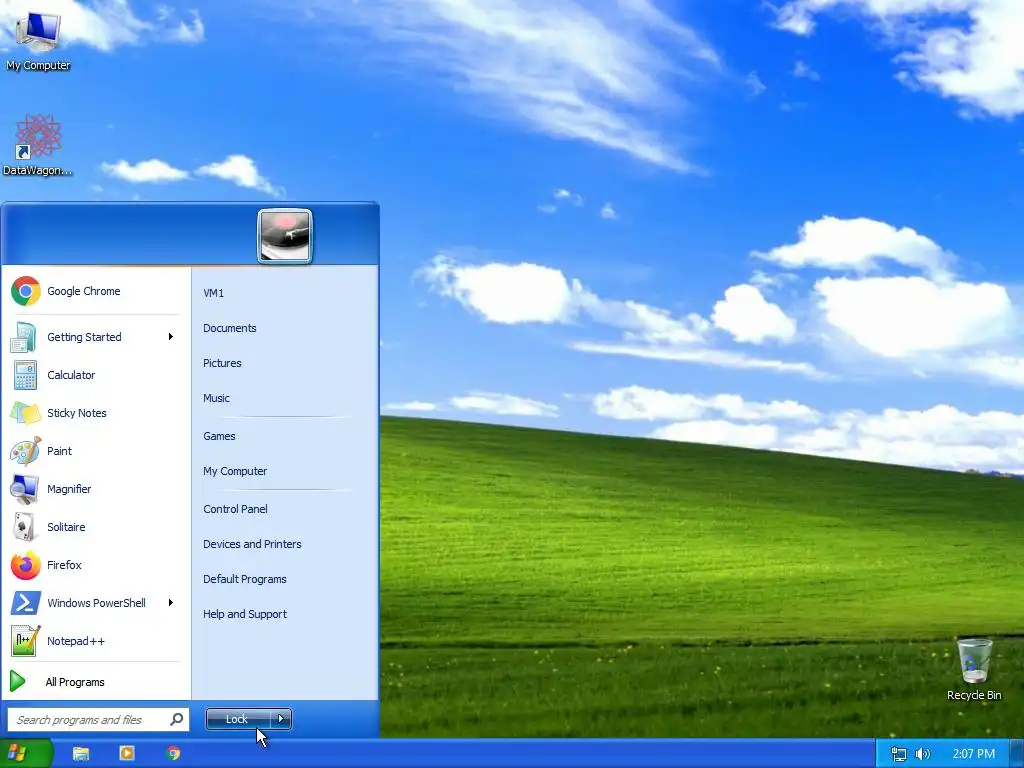The height and width of the screenshot is (768, 1024).
Task: Open My Computer desktop icon
Action: (x=38, y=39)
